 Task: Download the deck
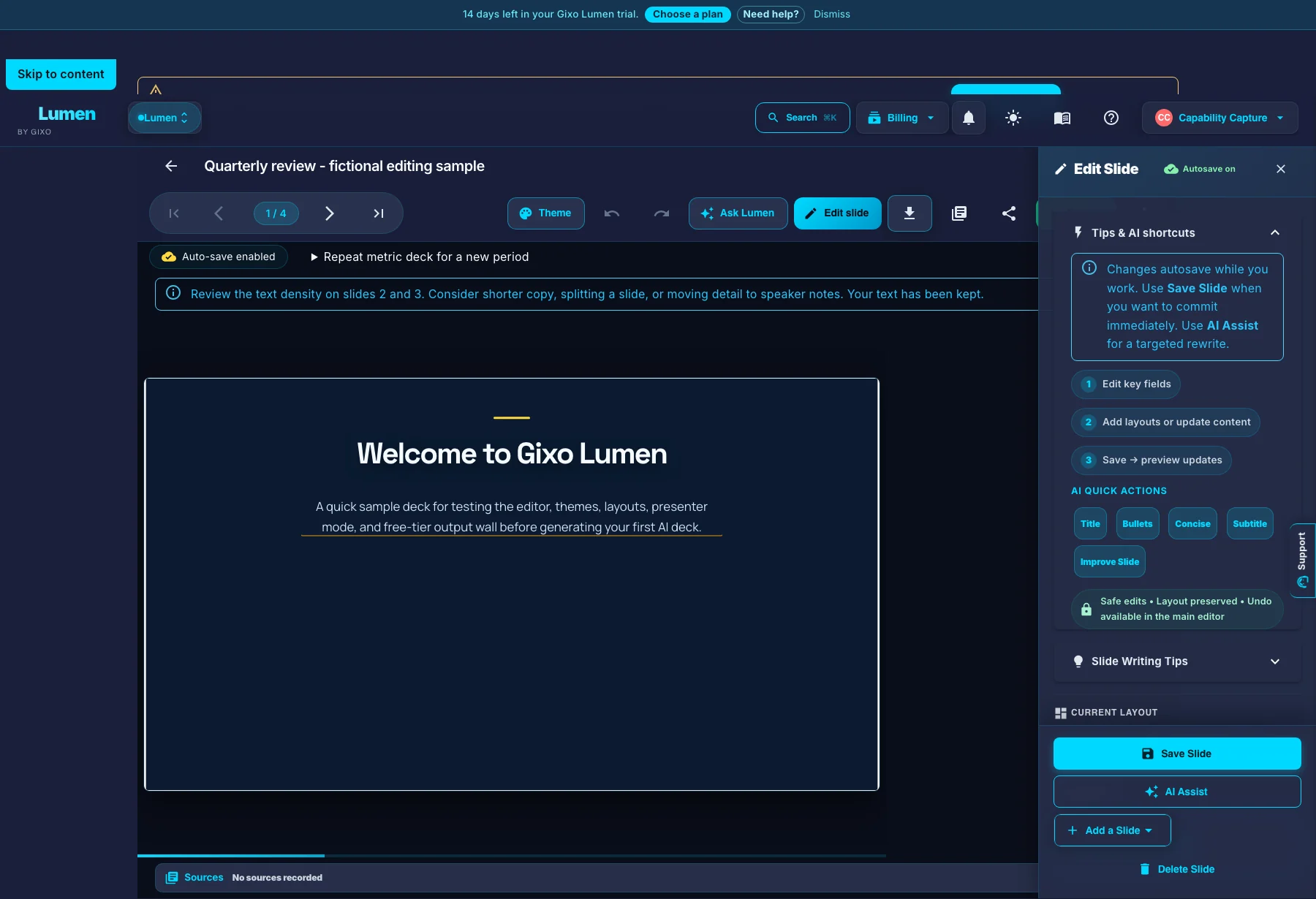pos(910,213)
